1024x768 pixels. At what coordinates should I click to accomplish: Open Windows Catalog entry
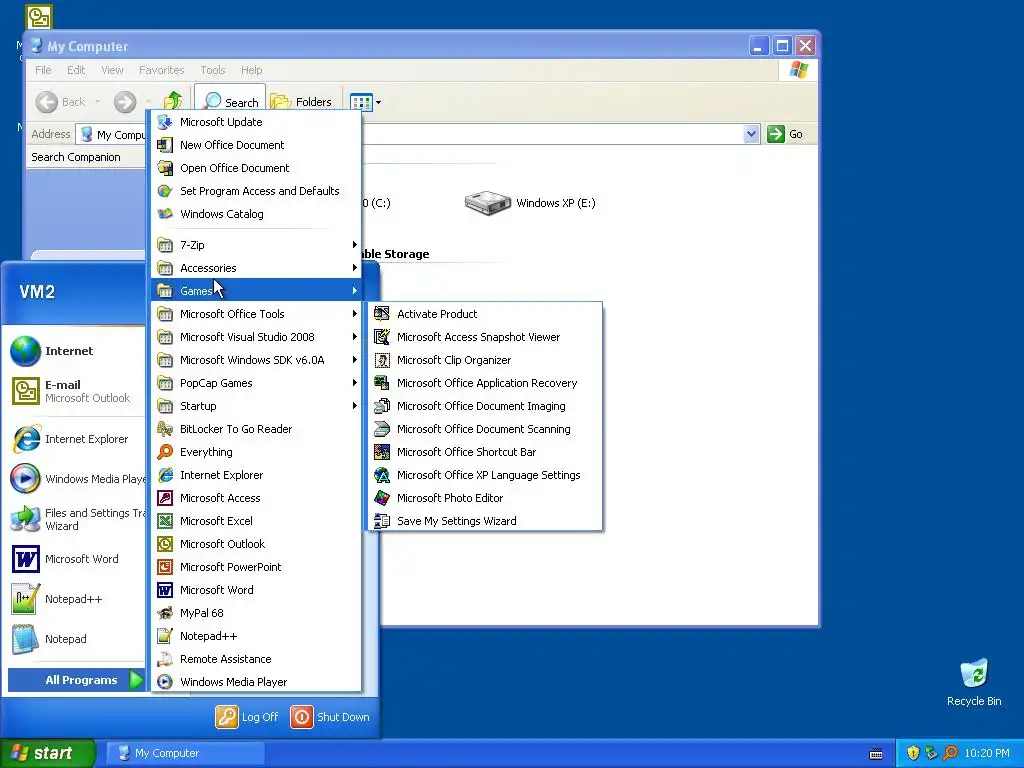256,214
